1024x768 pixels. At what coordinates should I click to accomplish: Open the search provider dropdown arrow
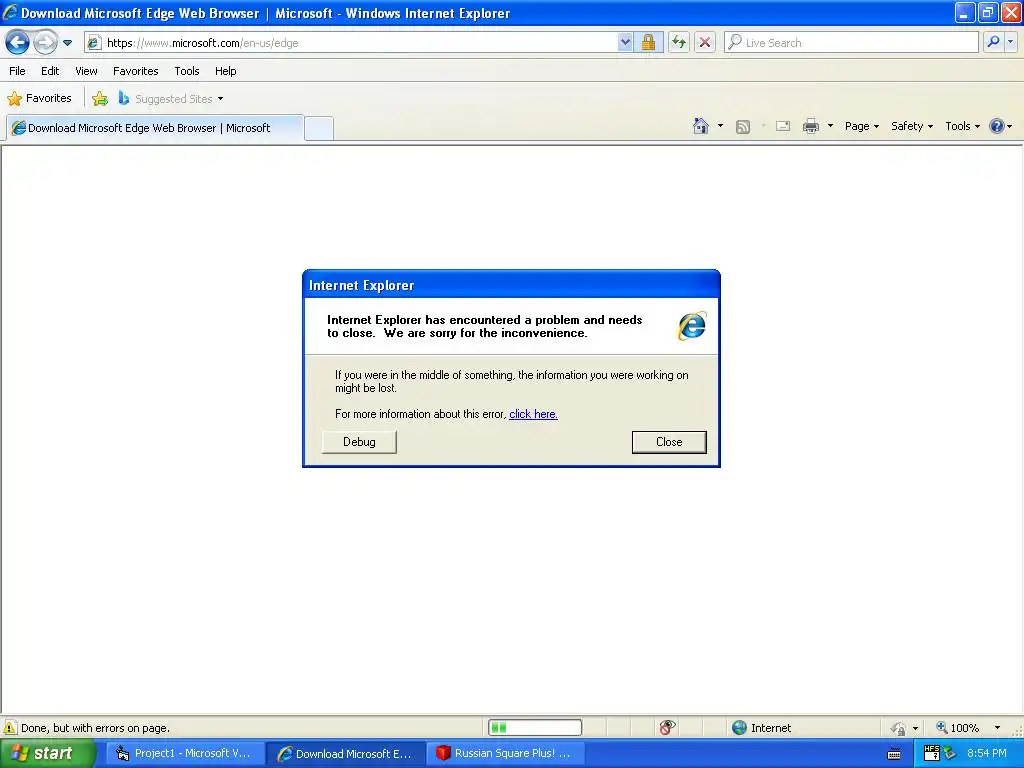click(1010, 43)
